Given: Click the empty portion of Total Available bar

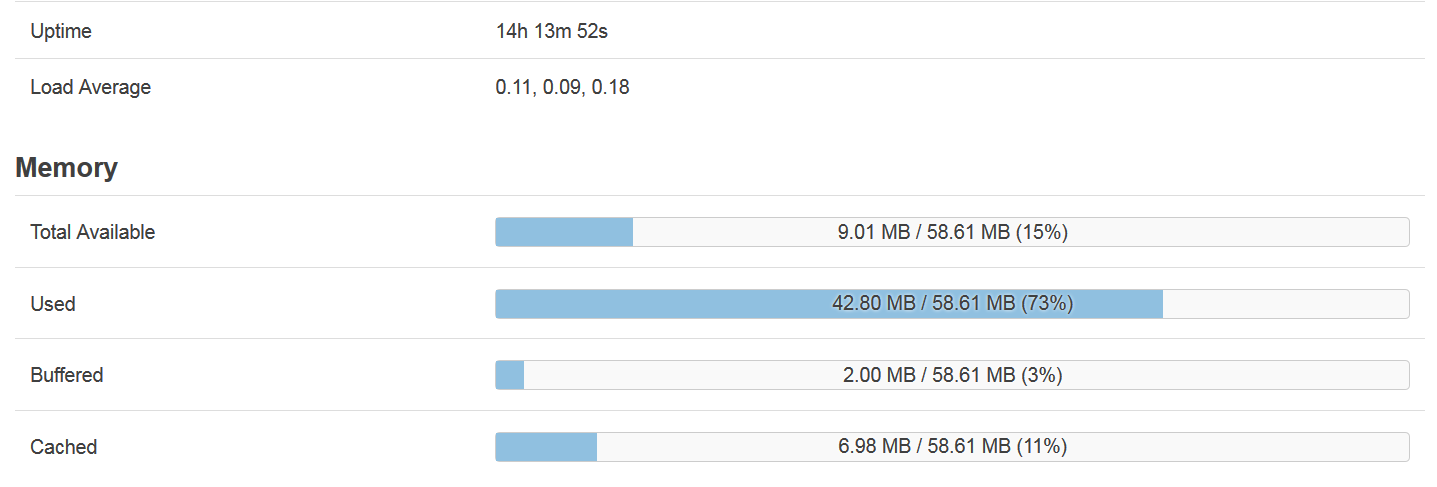Looking at the screenshot, I should point(1021,232).
